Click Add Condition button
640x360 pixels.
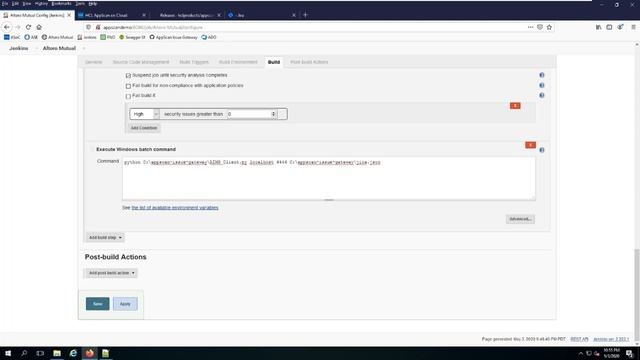[144, 128]
